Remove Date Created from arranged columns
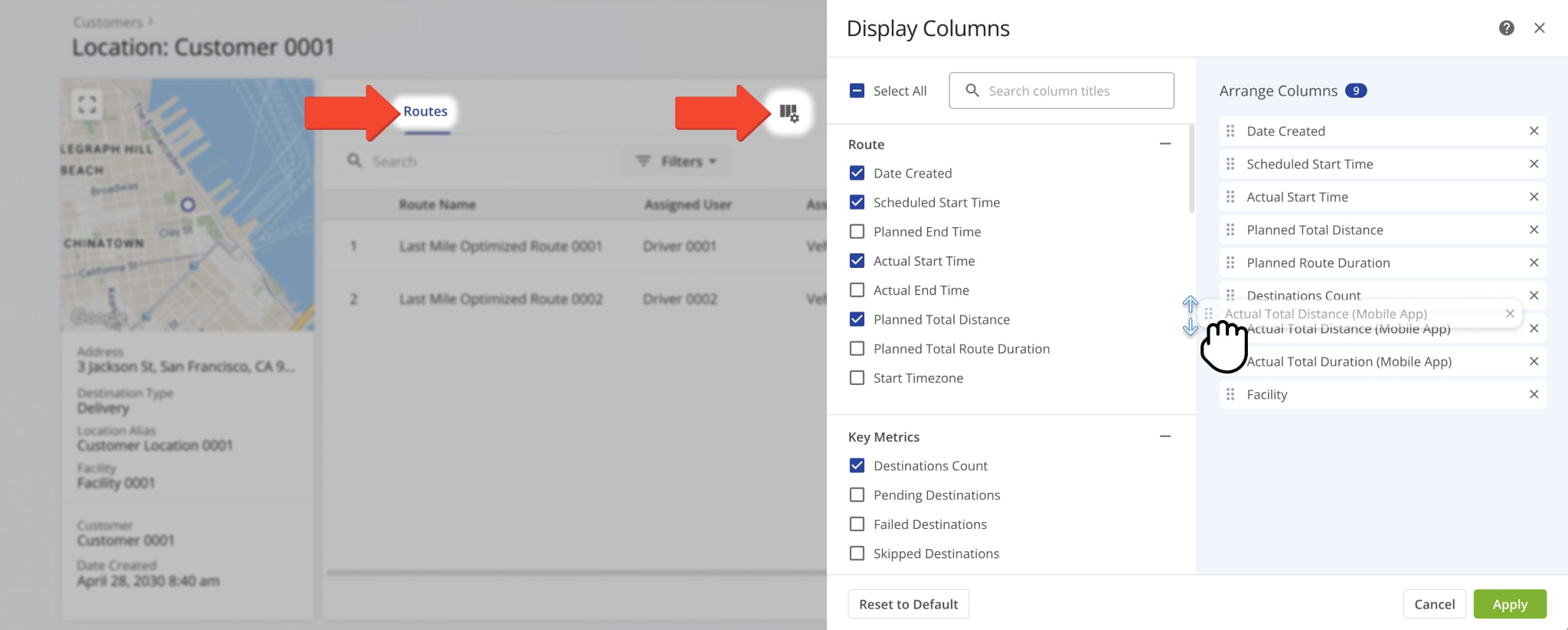 tap(1534, 131)
